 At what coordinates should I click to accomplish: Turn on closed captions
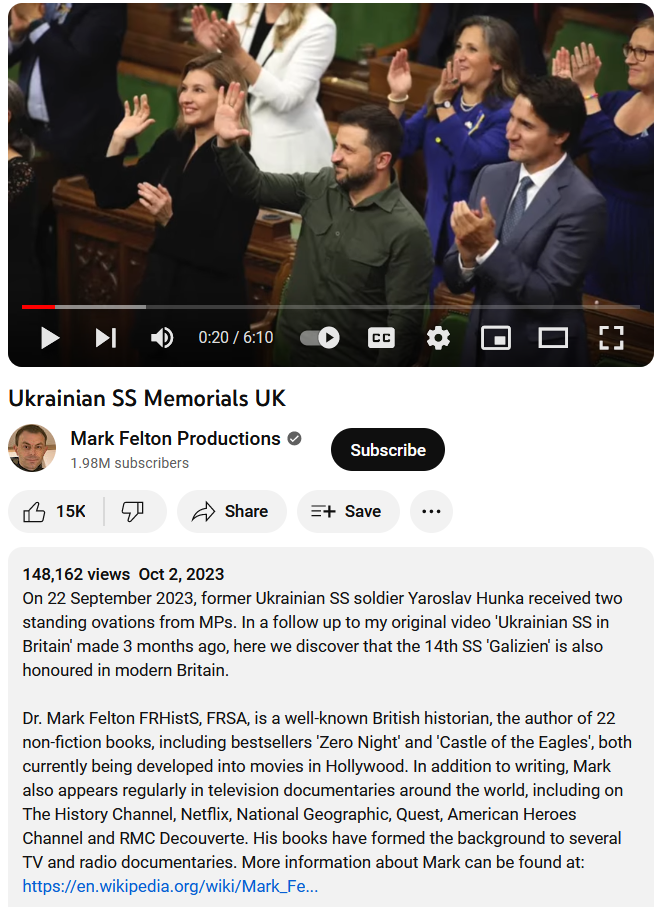pos(381,338)
